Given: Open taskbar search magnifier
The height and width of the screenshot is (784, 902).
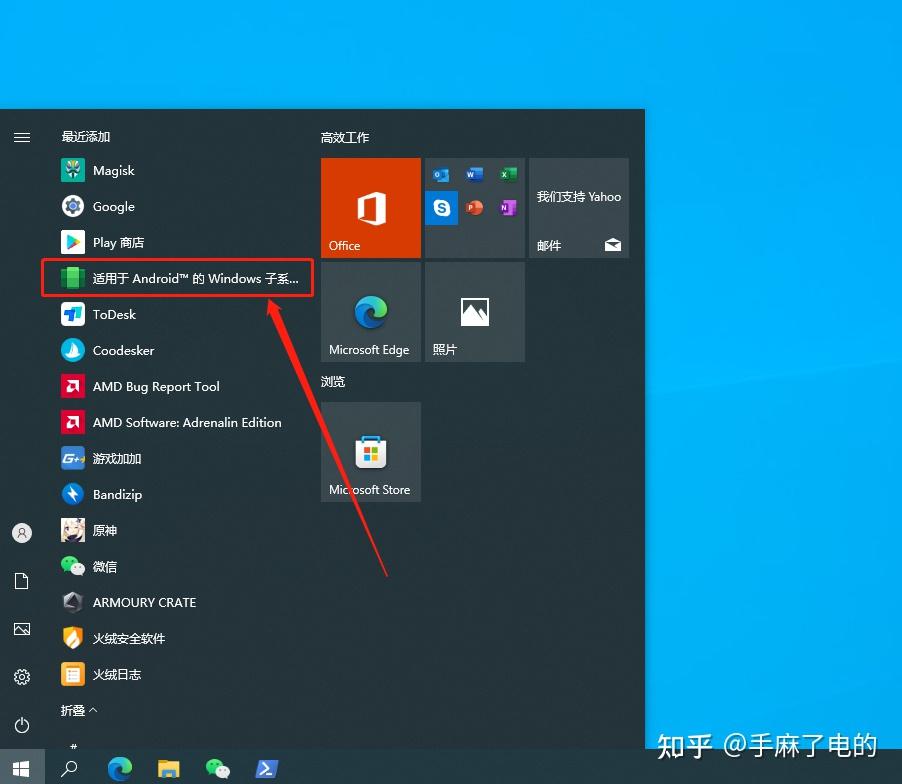Looking at the screenshot, I should click(x=69, y=768).
